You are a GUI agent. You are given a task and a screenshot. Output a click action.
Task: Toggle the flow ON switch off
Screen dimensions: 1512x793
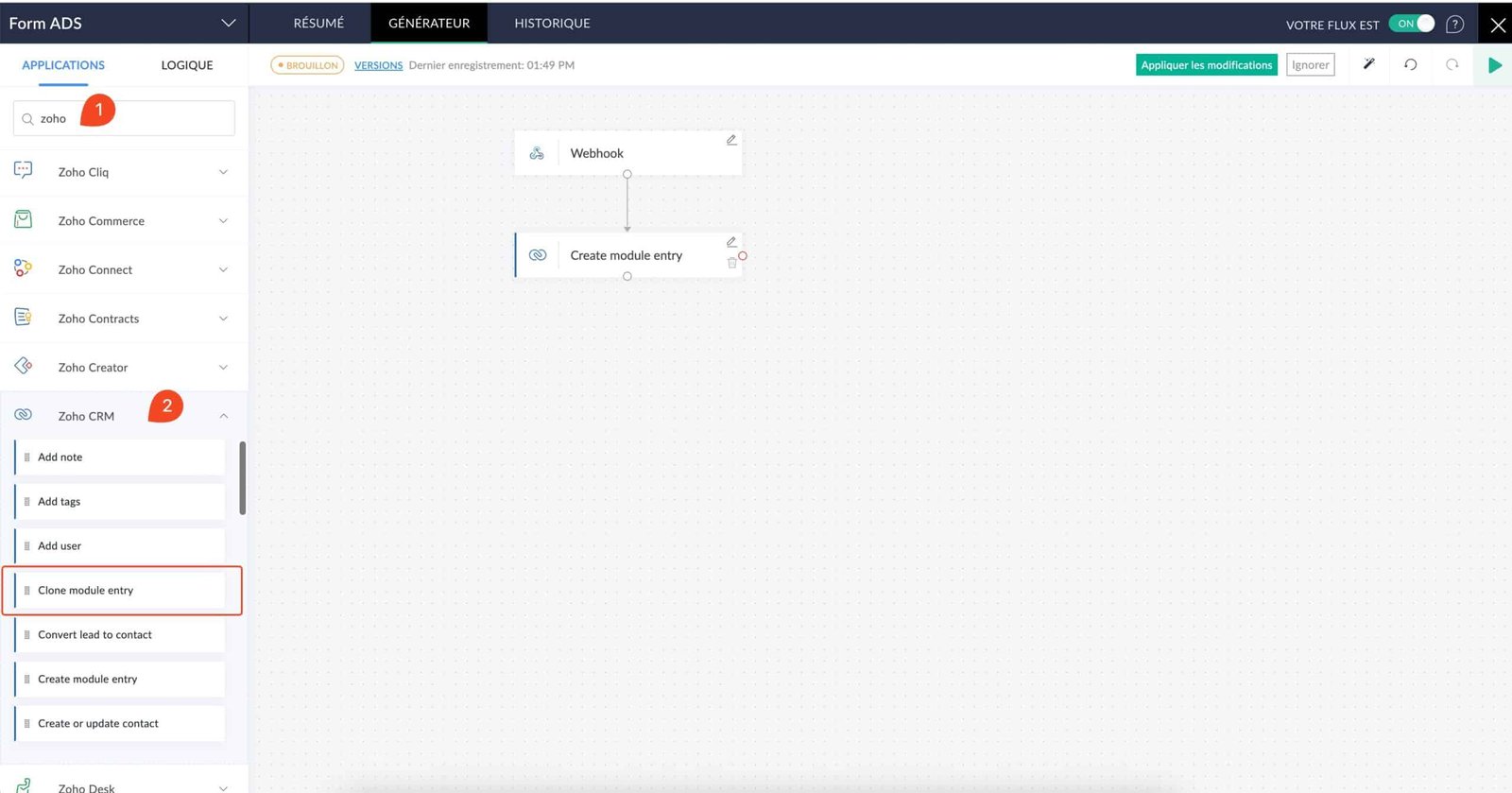click(1413, 24)
